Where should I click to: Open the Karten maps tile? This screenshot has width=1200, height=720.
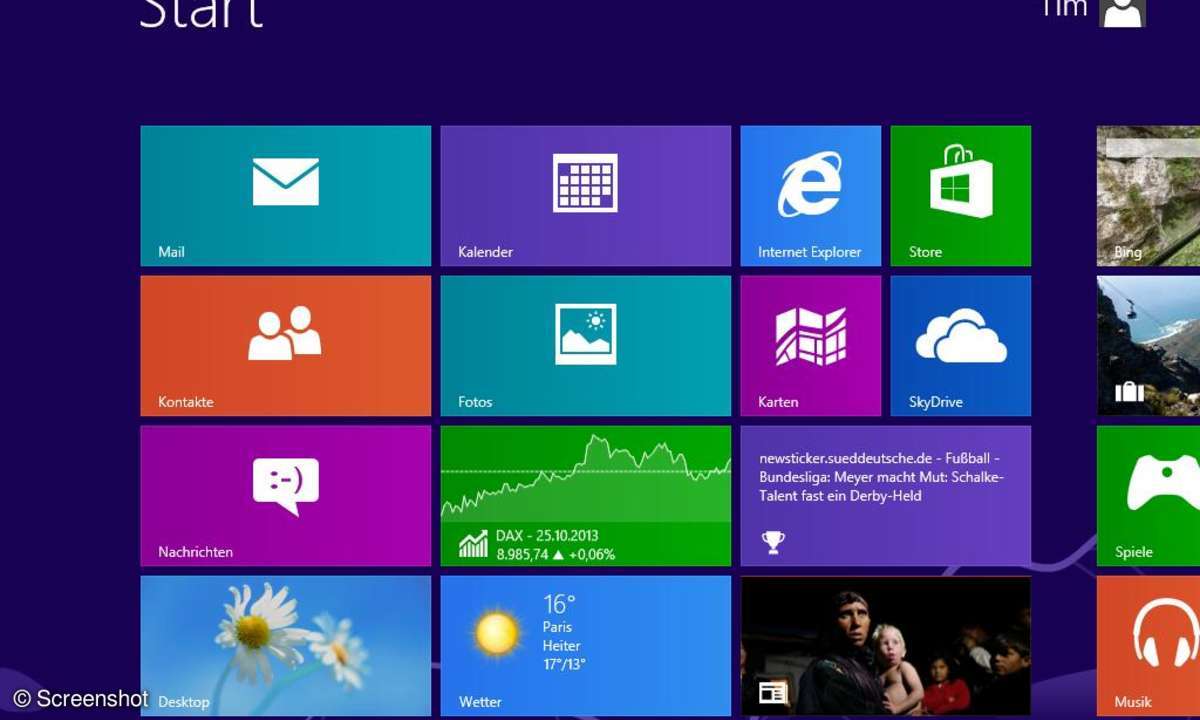point(811,346)
